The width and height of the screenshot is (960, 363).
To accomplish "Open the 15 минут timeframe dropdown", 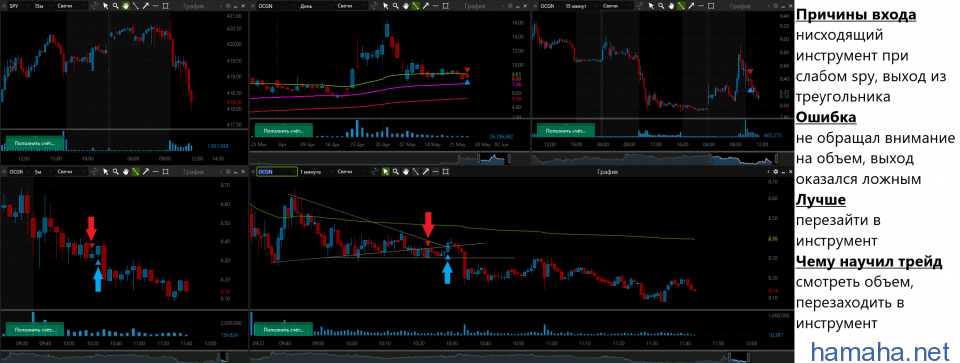I will pyautogui.click(x=581, y=6).
